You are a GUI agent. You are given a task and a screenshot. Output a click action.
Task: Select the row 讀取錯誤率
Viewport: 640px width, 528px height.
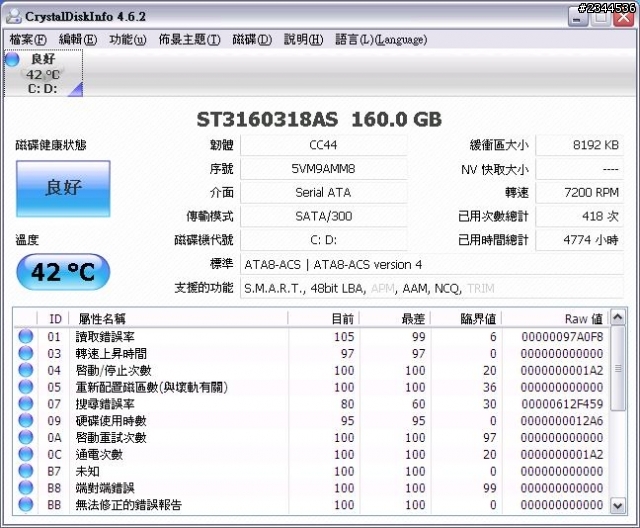pyautogui.click(x=311, y=337)
